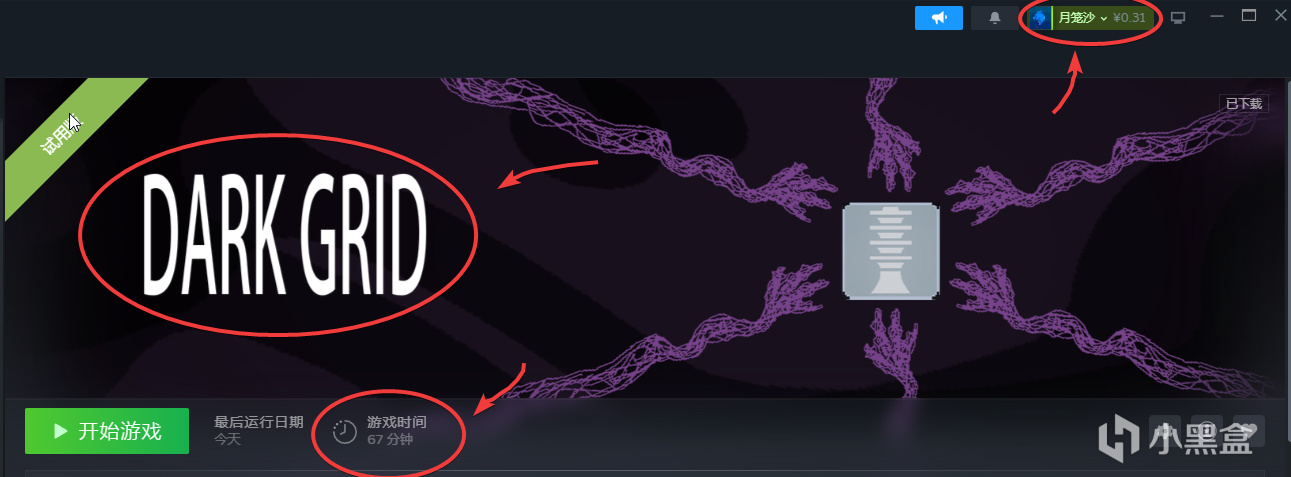
Task: Click the DARK GRID logo
Action: pos(285,231)
